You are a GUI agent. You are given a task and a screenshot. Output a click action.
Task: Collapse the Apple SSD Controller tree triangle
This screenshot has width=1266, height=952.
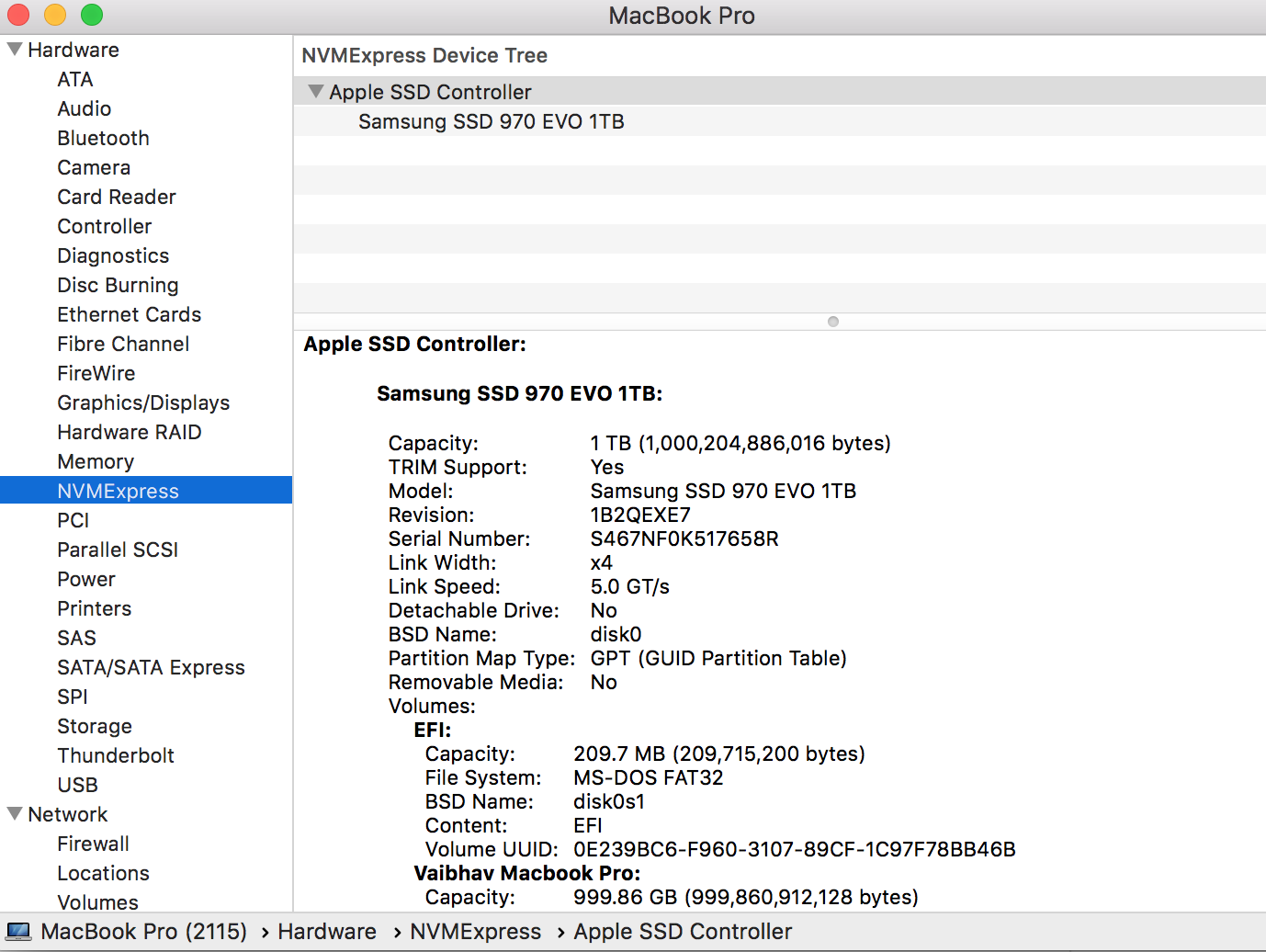316,92
